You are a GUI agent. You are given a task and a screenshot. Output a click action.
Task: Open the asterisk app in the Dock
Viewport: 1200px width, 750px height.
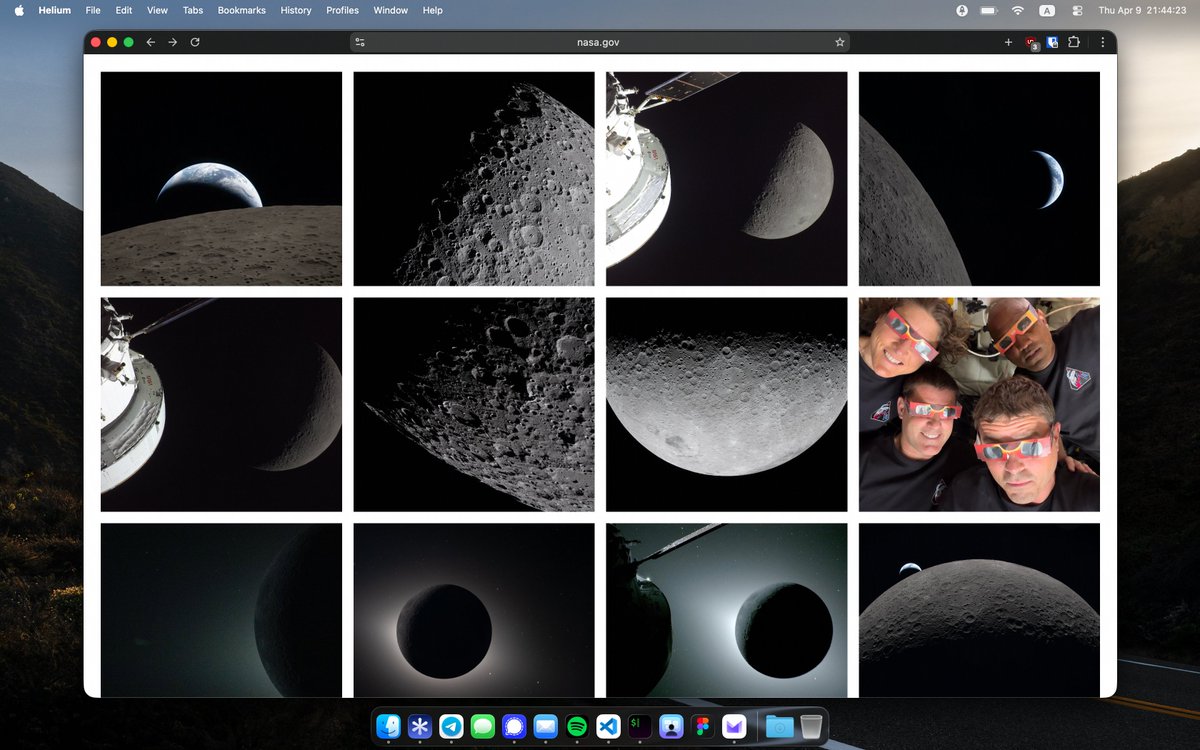point(420,727)
